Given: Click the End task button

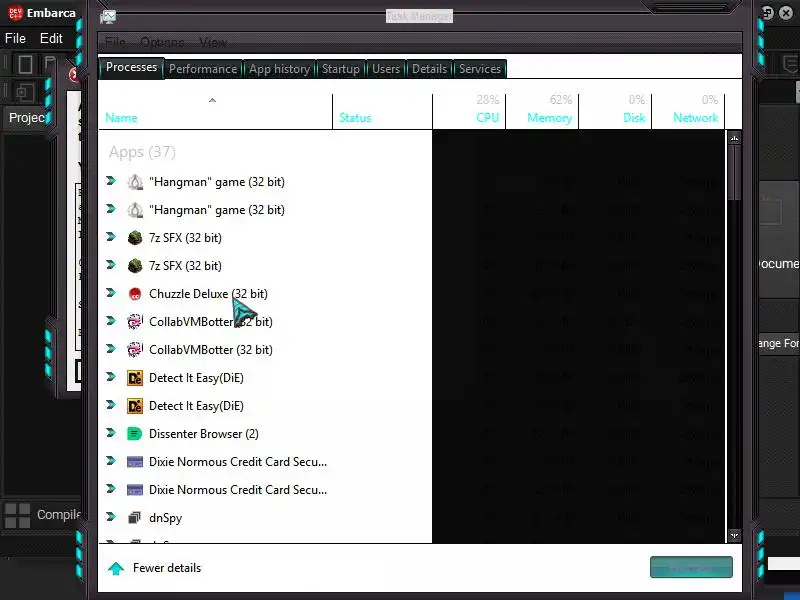Looking at the screenshot, I should click(691, 567).
